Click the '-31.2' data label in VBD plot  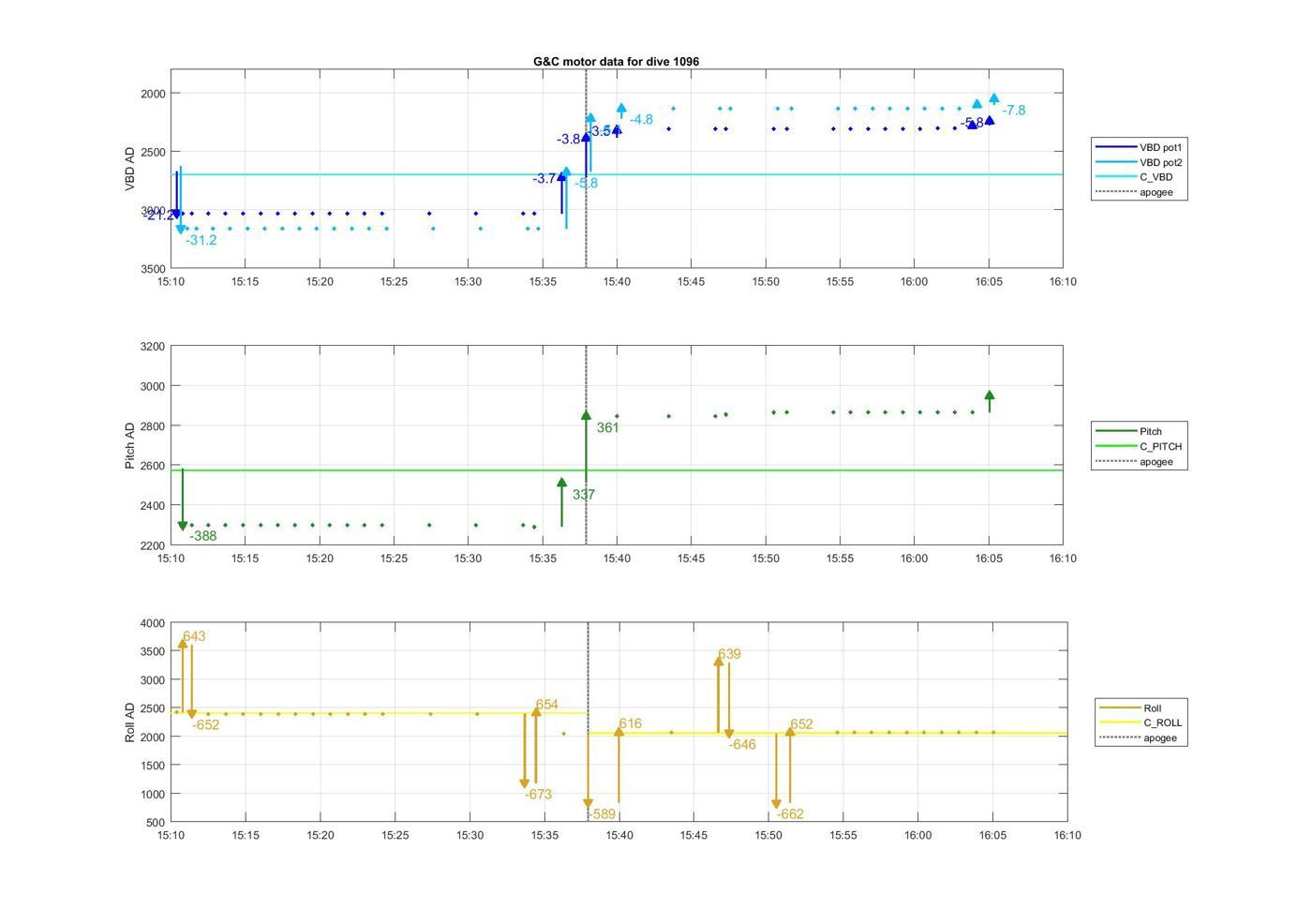pos(201,241)
